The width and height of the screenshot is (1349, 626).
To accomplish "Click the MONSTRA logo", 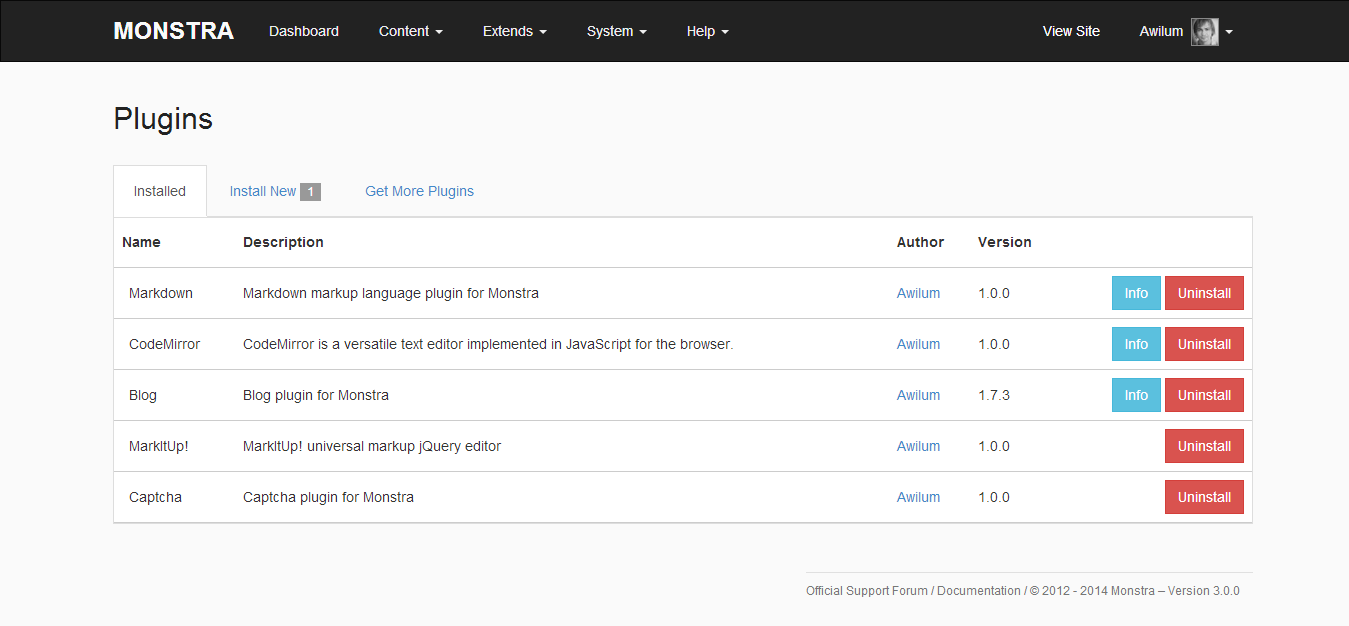I will 173,31.
